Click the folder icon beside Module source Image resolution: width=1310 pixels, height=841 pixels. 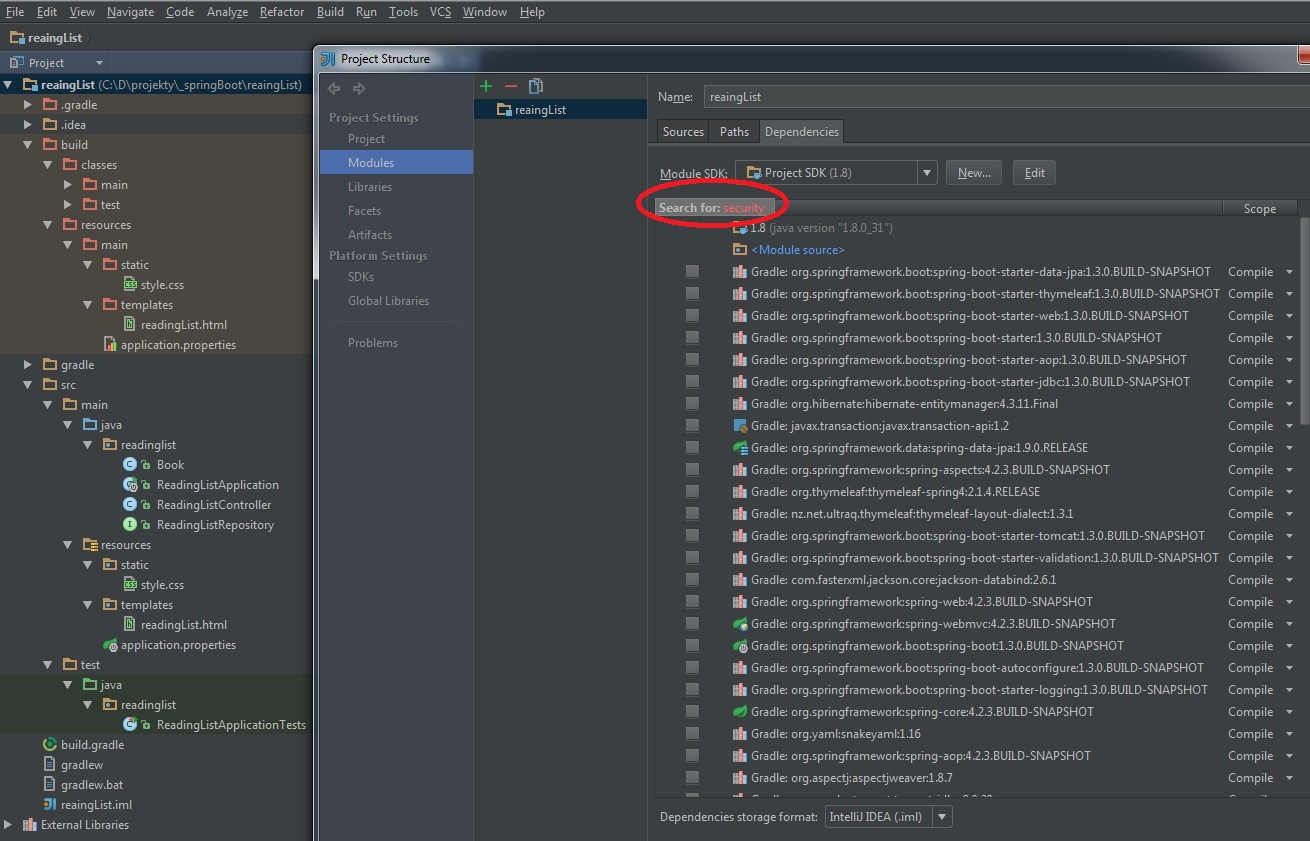point(740,250)
